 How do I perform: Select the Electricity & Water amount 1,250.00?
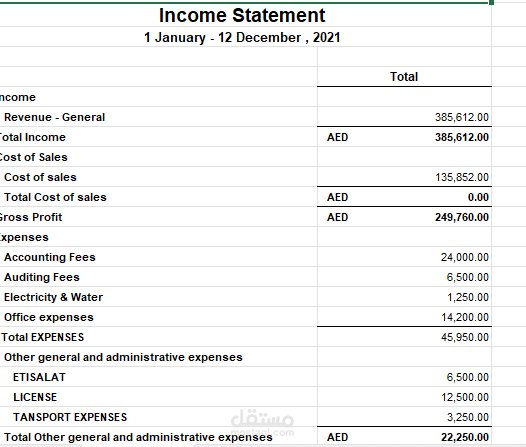pos(468,297)
